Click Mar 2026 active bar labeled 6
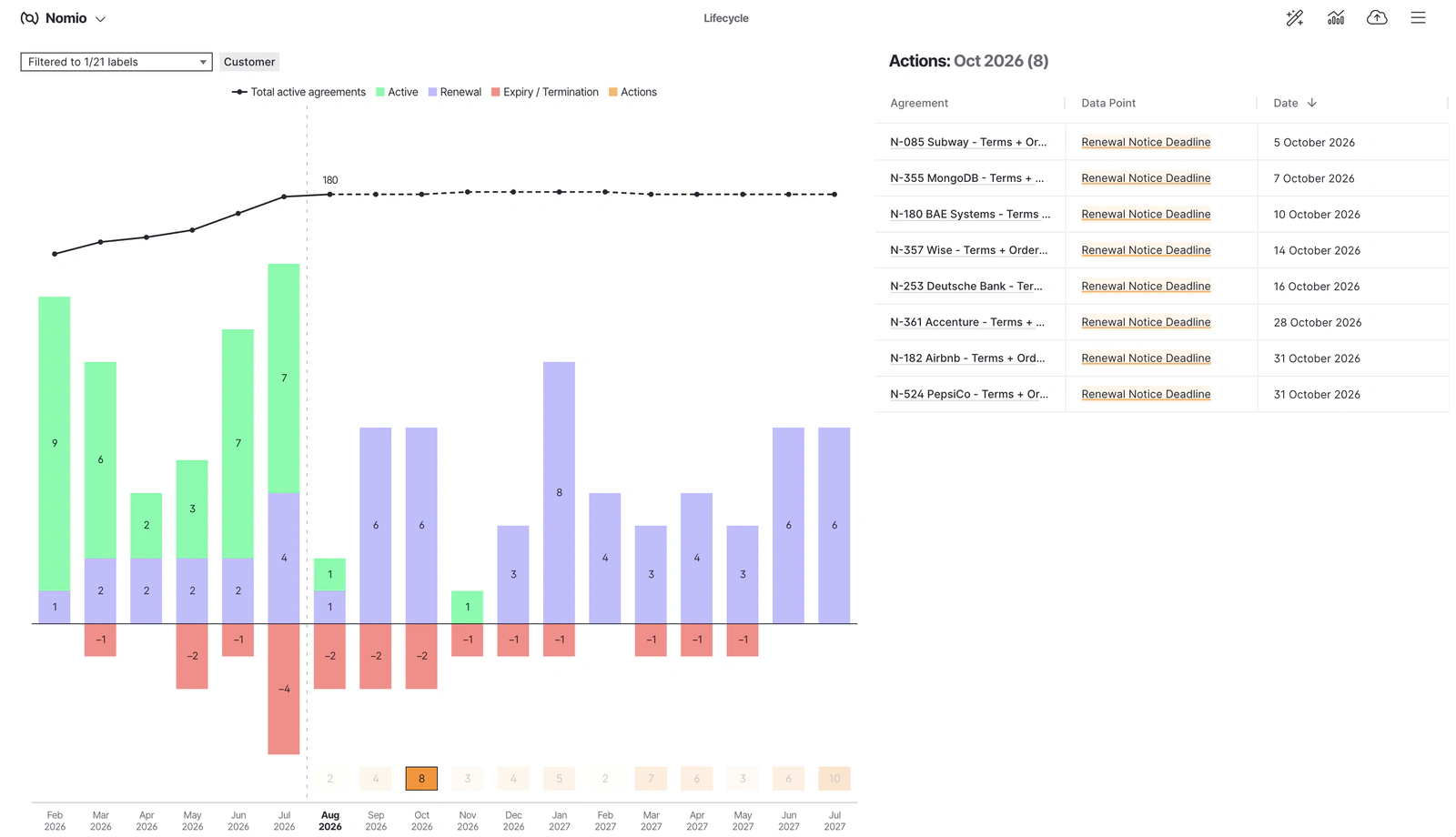 tap(100, 460)
